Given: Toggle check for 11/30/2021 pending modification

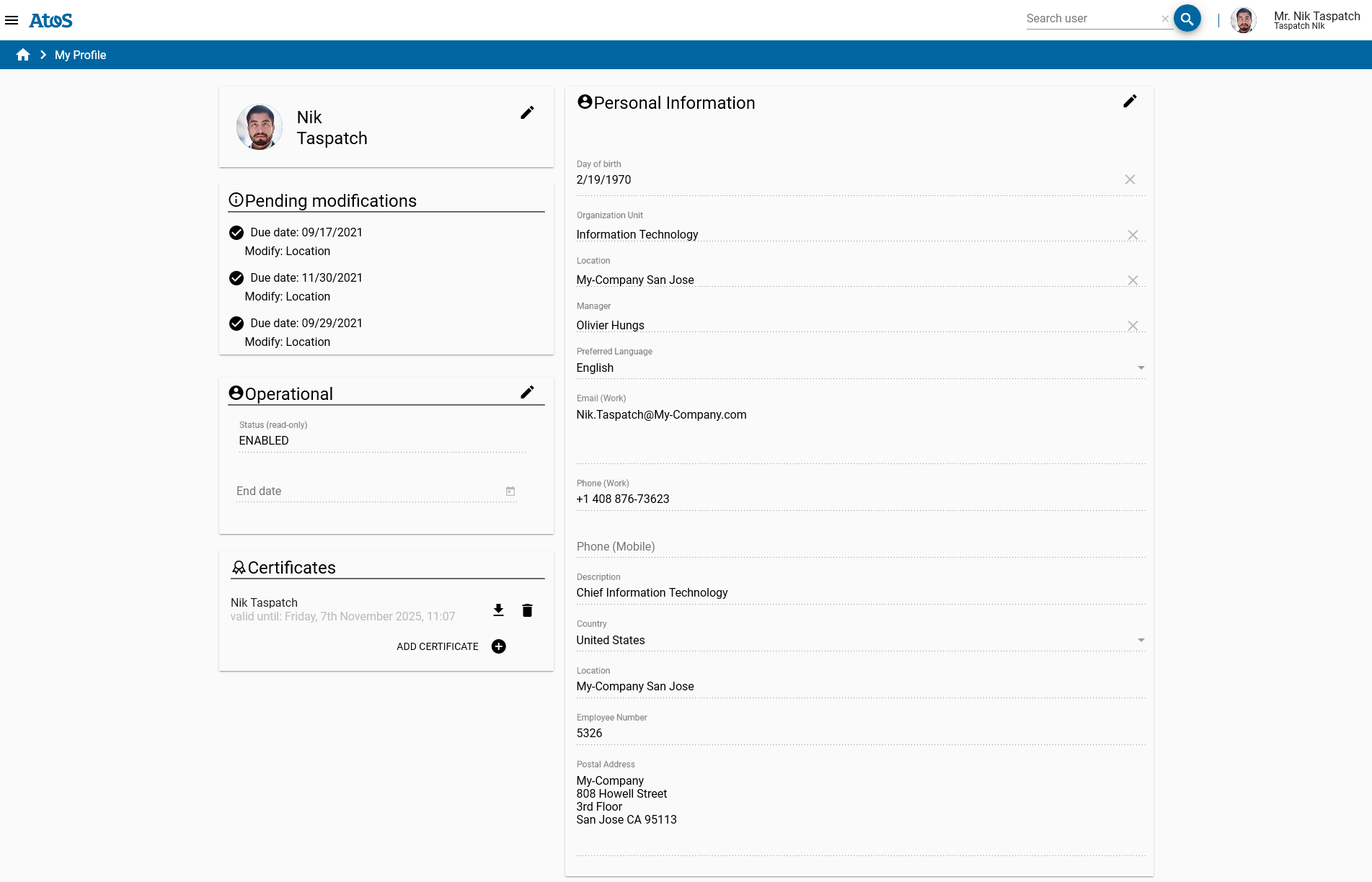Looking at the screenshot, I should pyautogui.click(x=236, y=278).
